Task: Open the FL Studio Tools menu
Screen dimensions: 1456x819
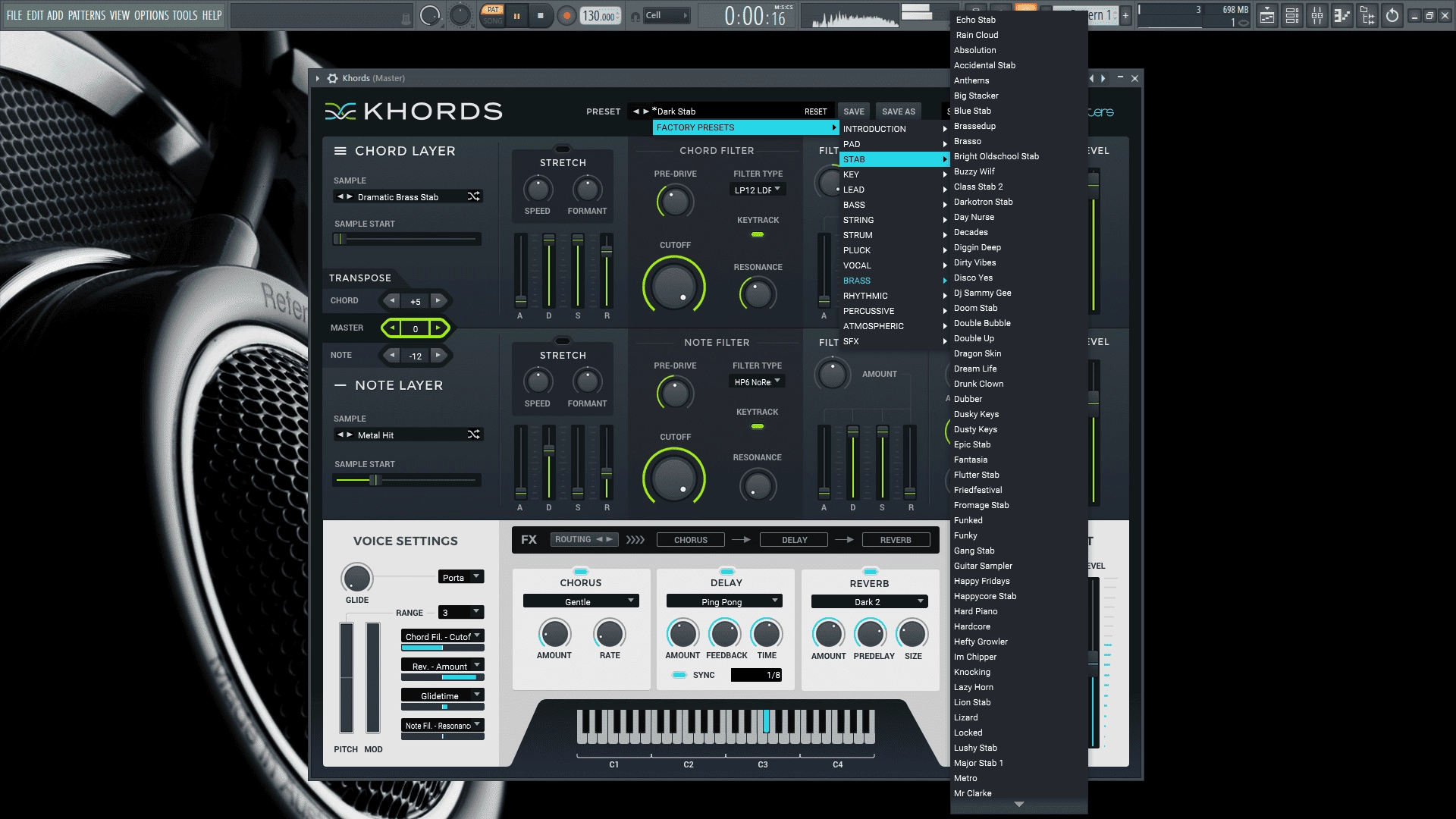Action: click(184, 15)
